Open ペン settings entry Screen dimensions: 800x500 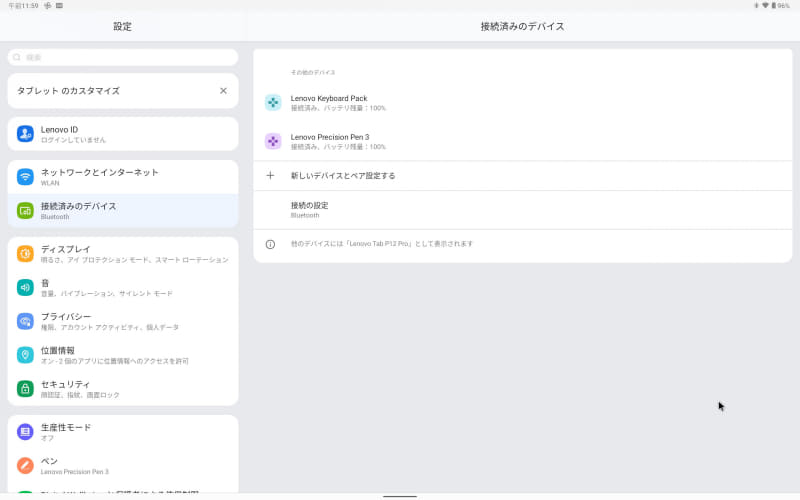coord(123,465)
